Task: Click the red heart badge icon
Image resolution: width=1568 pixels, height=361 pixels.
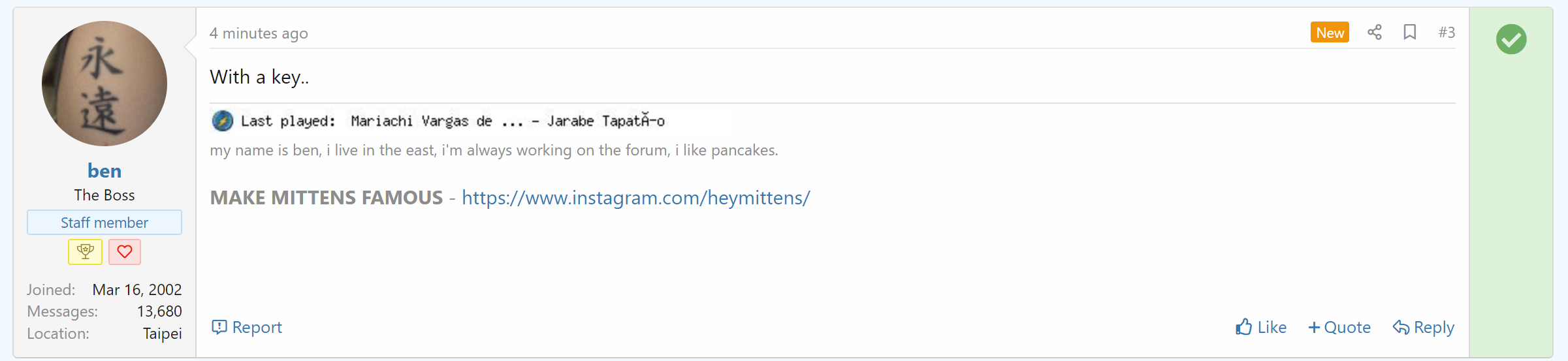Action: click(125, 251)
